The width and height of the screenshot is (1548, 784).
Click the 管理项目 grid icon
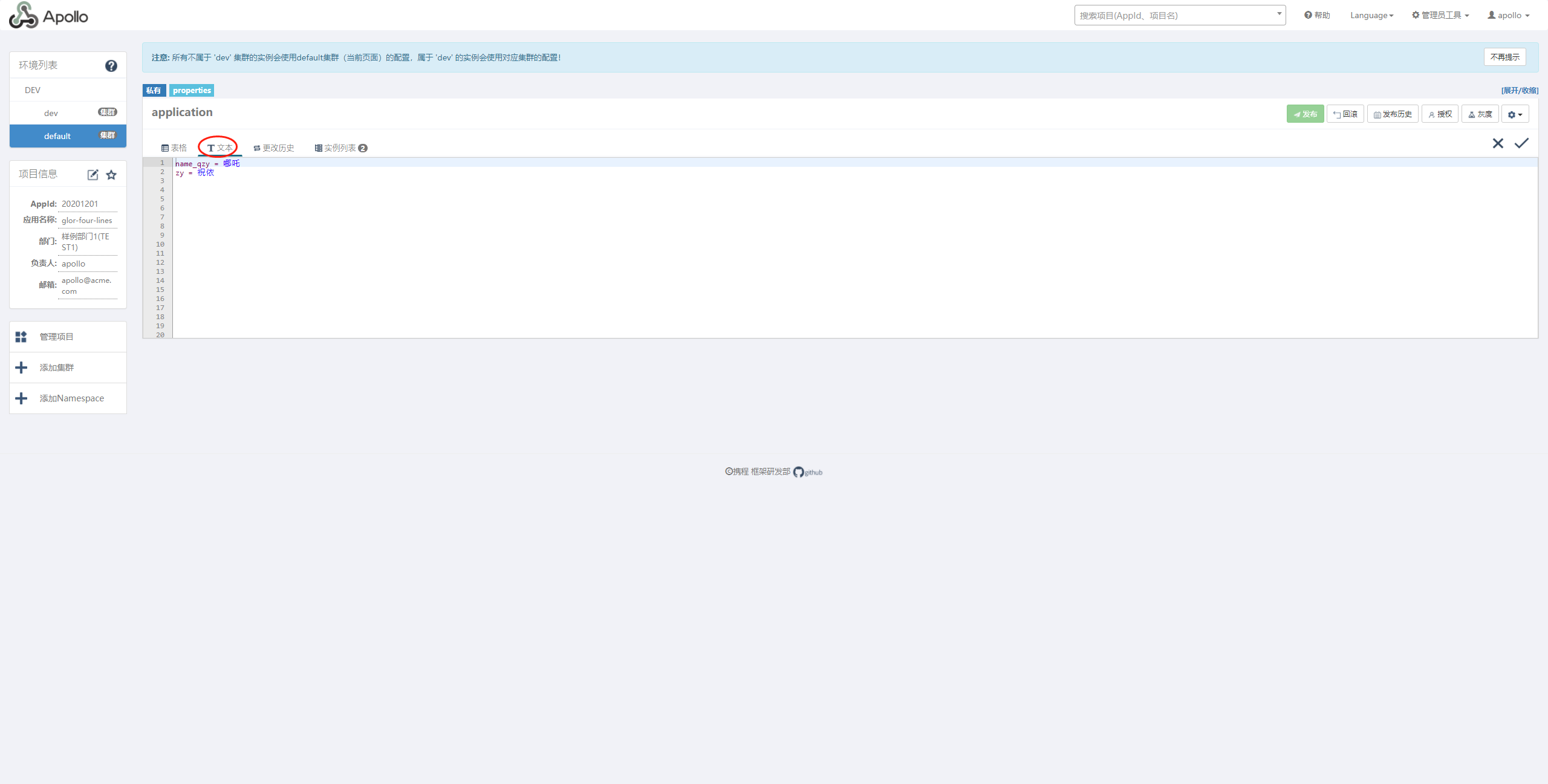point(21,337)
